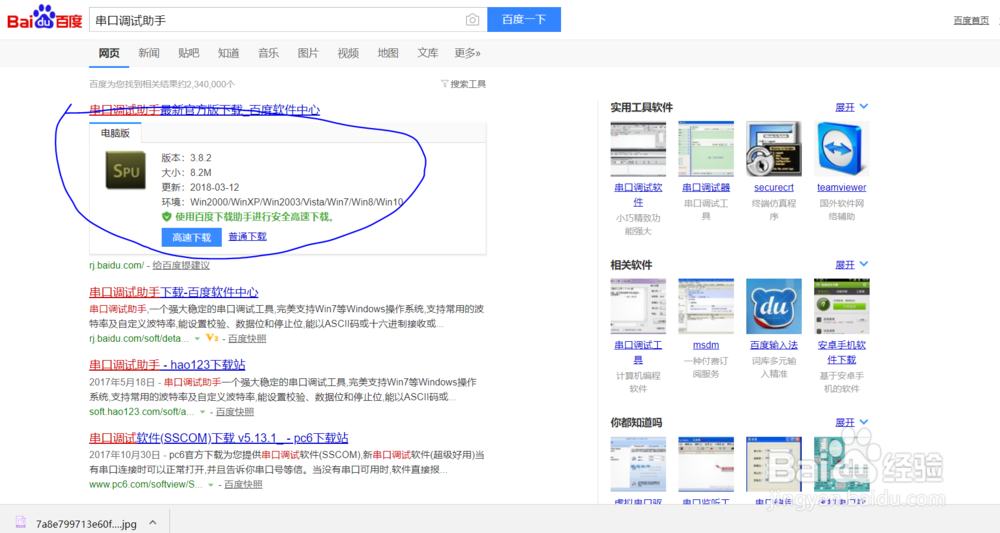Image resolution: width=1000 pixels, height=533 pixels.
Task: Open the hao123下载站 result link
Action: tap(167, 365)
